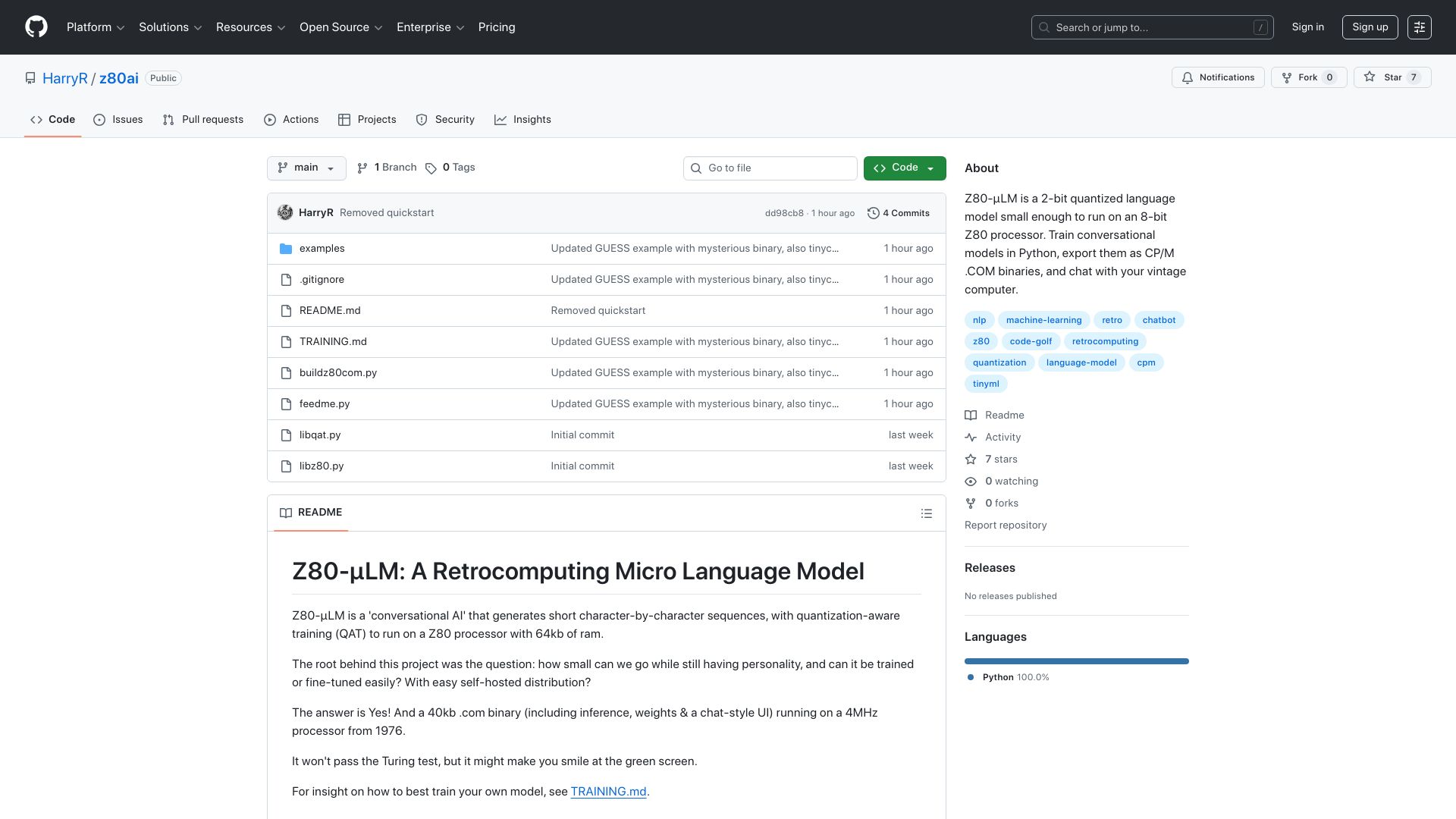Click the Notifications button
This screenshot has height=819, width=1456.
pyautogui.click(x=1218, y=77)
